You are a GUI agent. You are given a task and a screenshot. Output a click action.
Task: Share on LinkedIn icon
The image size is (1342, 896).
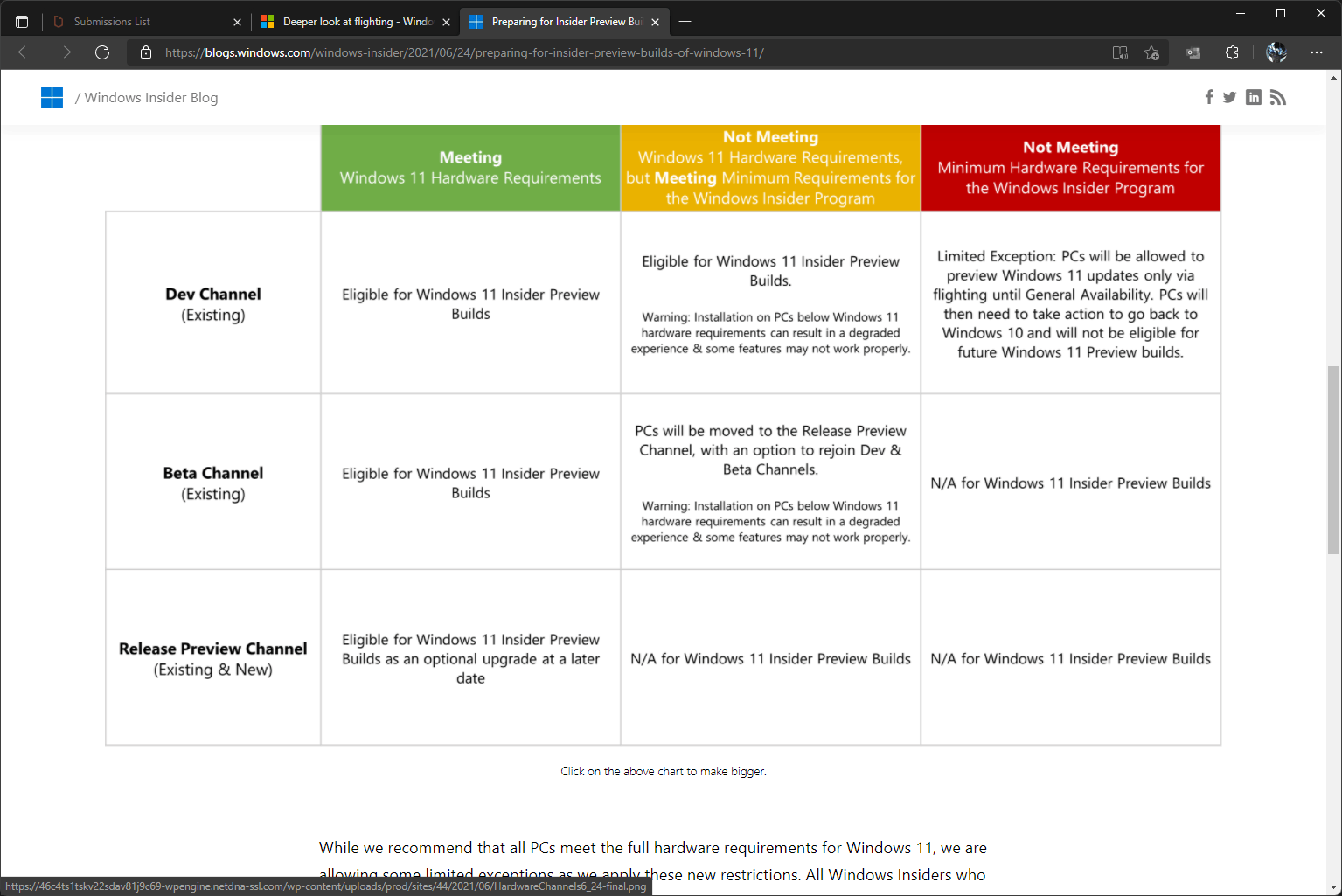[x=1254, y=97]
